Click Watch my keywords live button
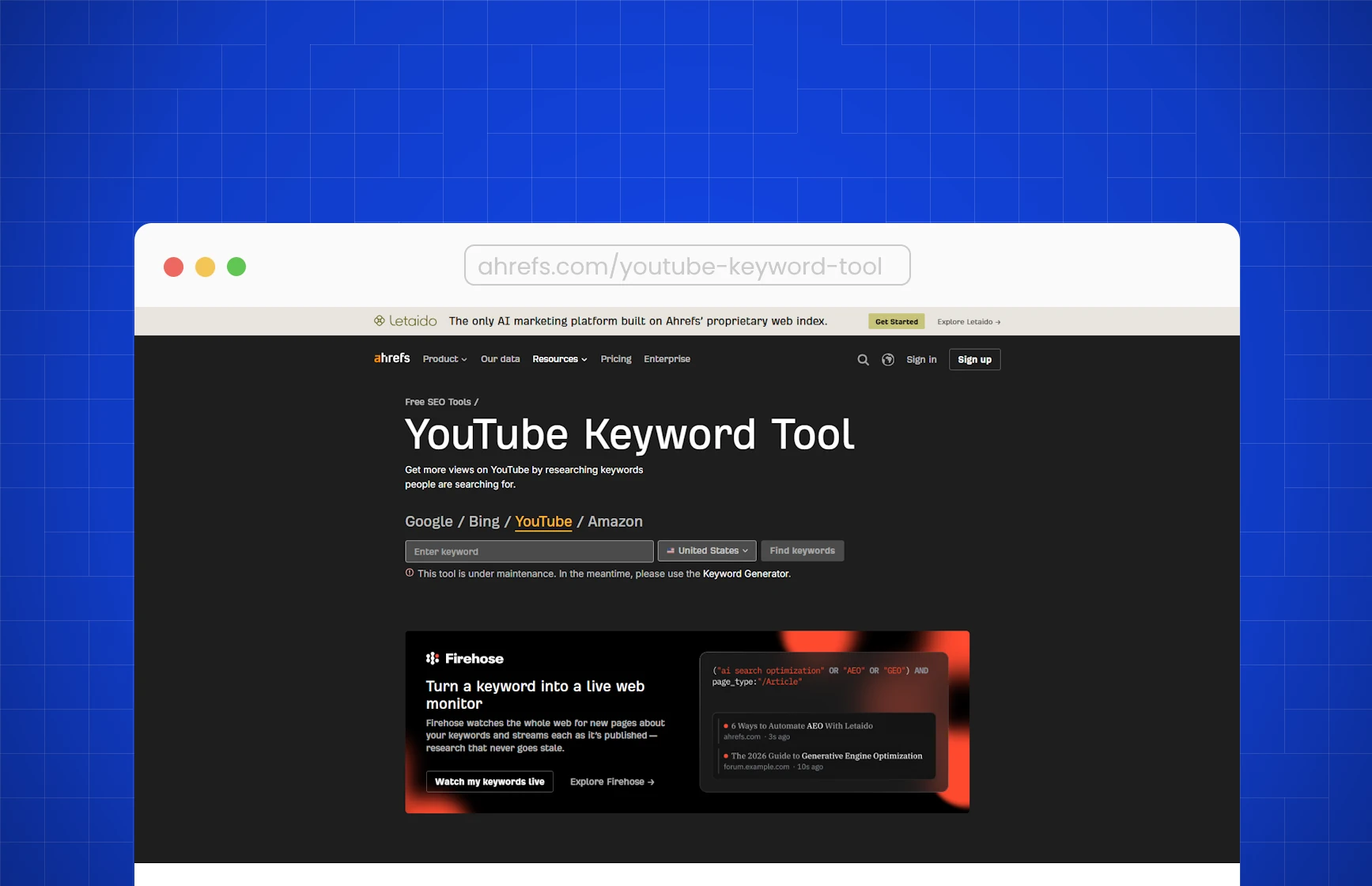1372x886 pixels. point(489,782)
